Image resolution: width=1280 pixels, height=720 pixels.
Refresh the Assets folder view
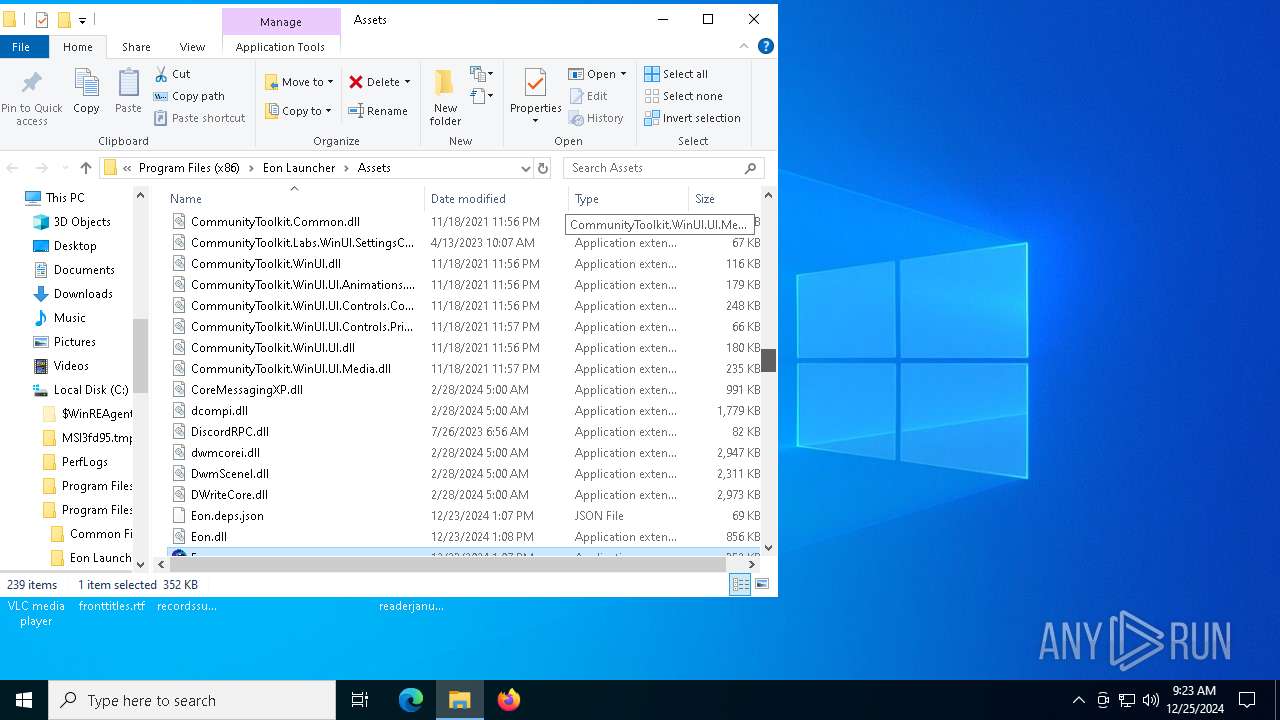pos(543,168)
